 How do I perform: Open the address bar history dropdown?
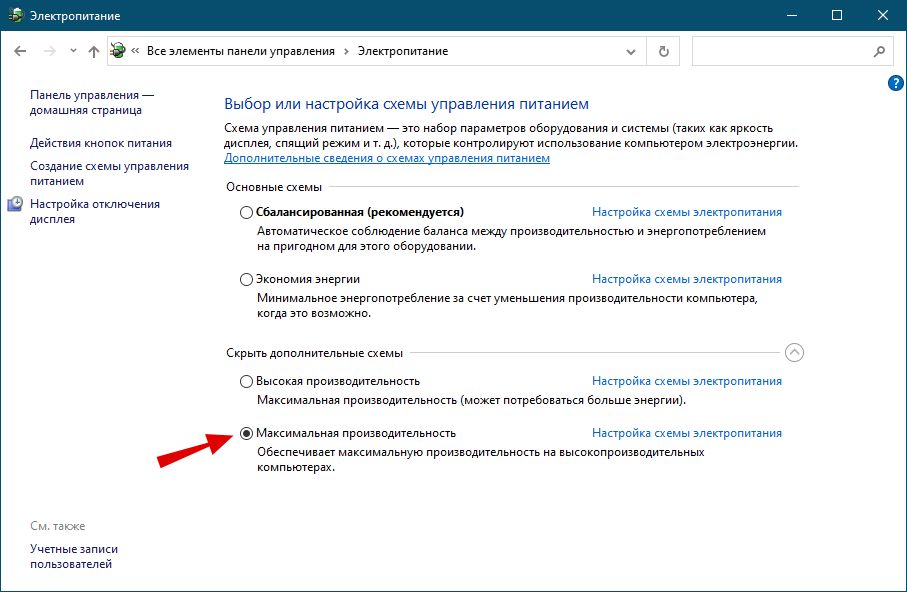631,51
